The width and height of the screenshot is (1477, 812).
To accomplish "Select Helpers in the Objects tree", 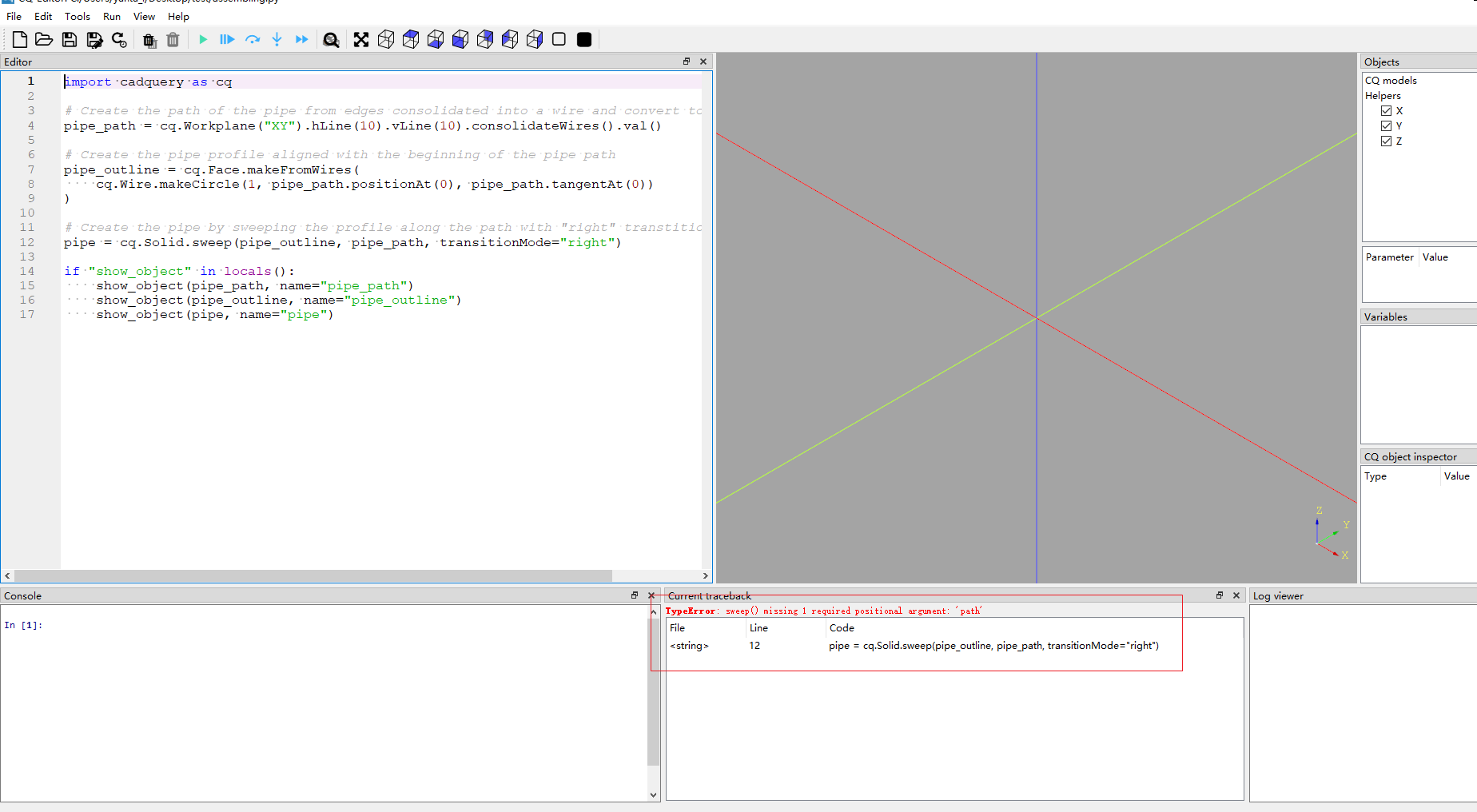I will (1383, 95).
